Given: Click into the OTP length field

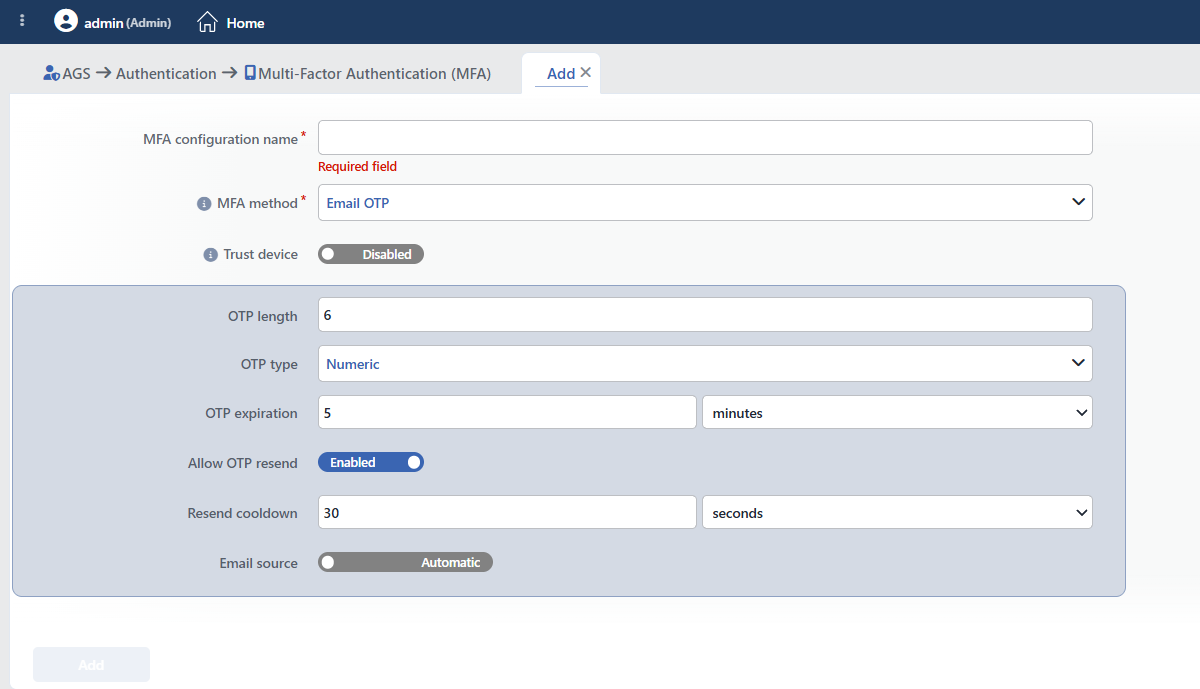Looking at the screenshot, I should click(x=705, y=314).
